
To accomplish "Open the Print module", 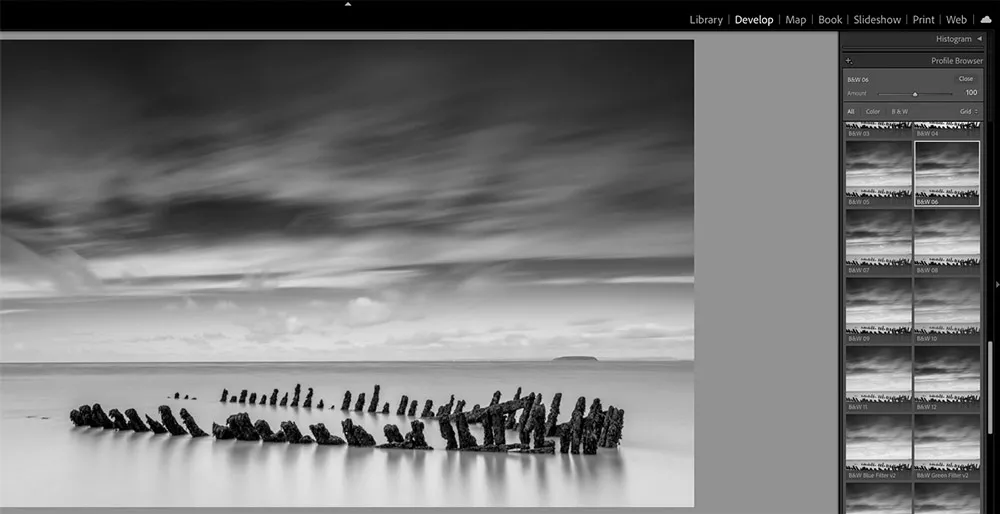I will (x=923, y=20).
